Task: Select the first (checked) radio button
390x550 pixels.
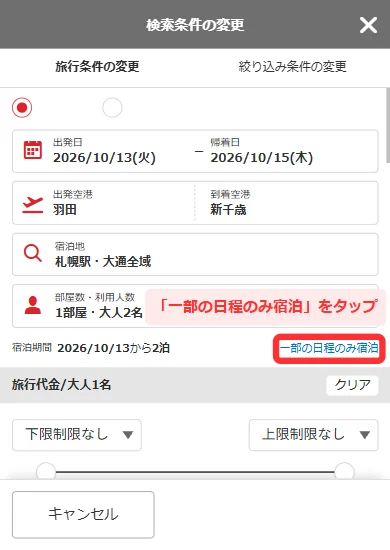Action: click(22, 107)
